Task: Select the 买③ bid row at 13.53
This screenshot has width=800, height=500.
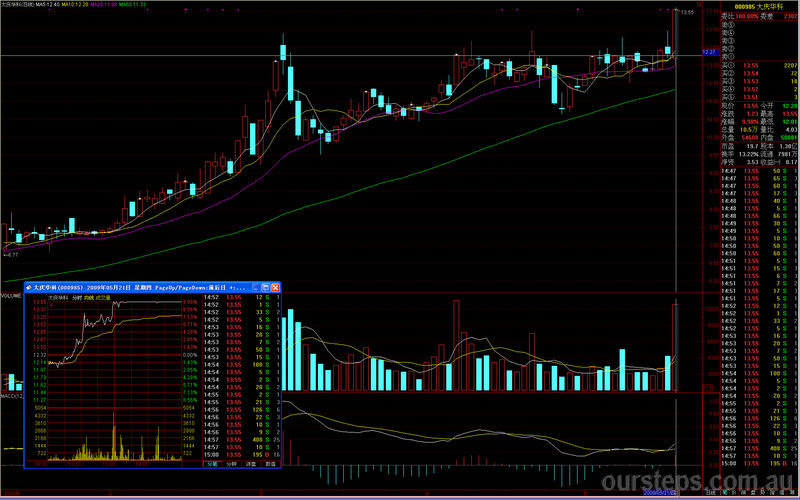Action: pos(759,81)
